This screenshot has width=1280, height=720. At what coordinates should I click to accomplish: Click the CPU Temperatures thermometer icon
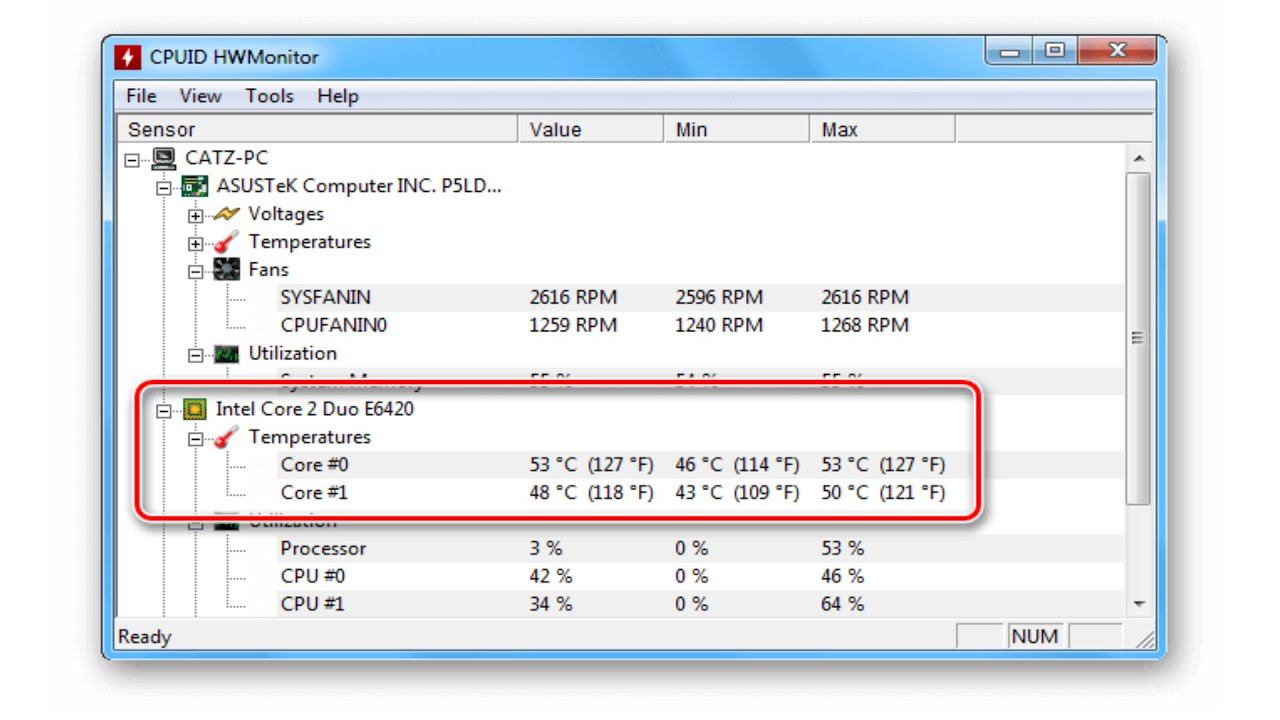[227, 437]
